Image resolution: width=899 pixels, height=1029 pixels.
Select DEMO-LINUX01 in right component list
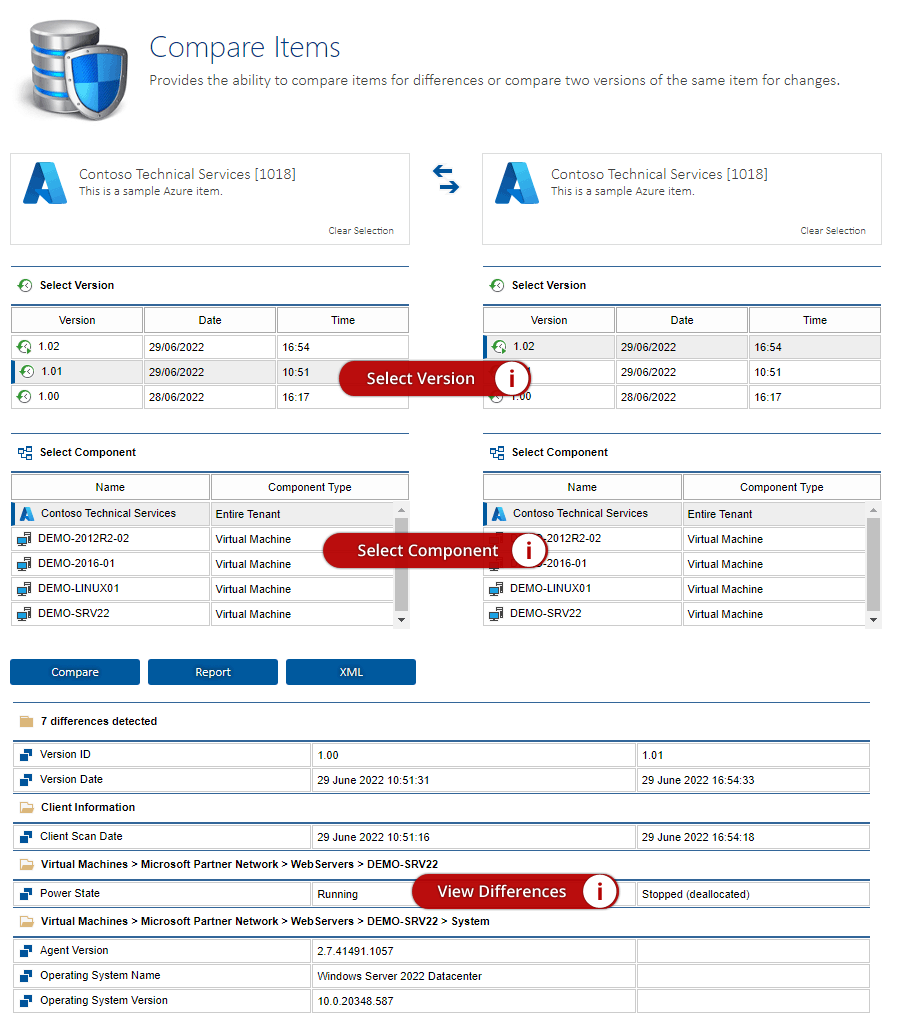(x=675, y=589)
